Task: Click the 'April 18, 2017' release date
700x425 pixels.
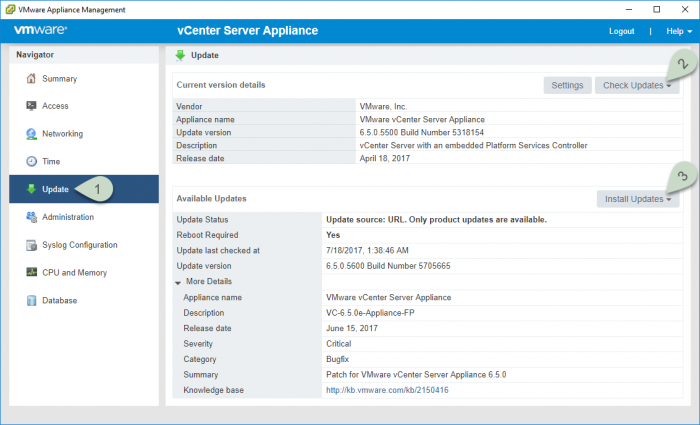Action: click(385, 158)
